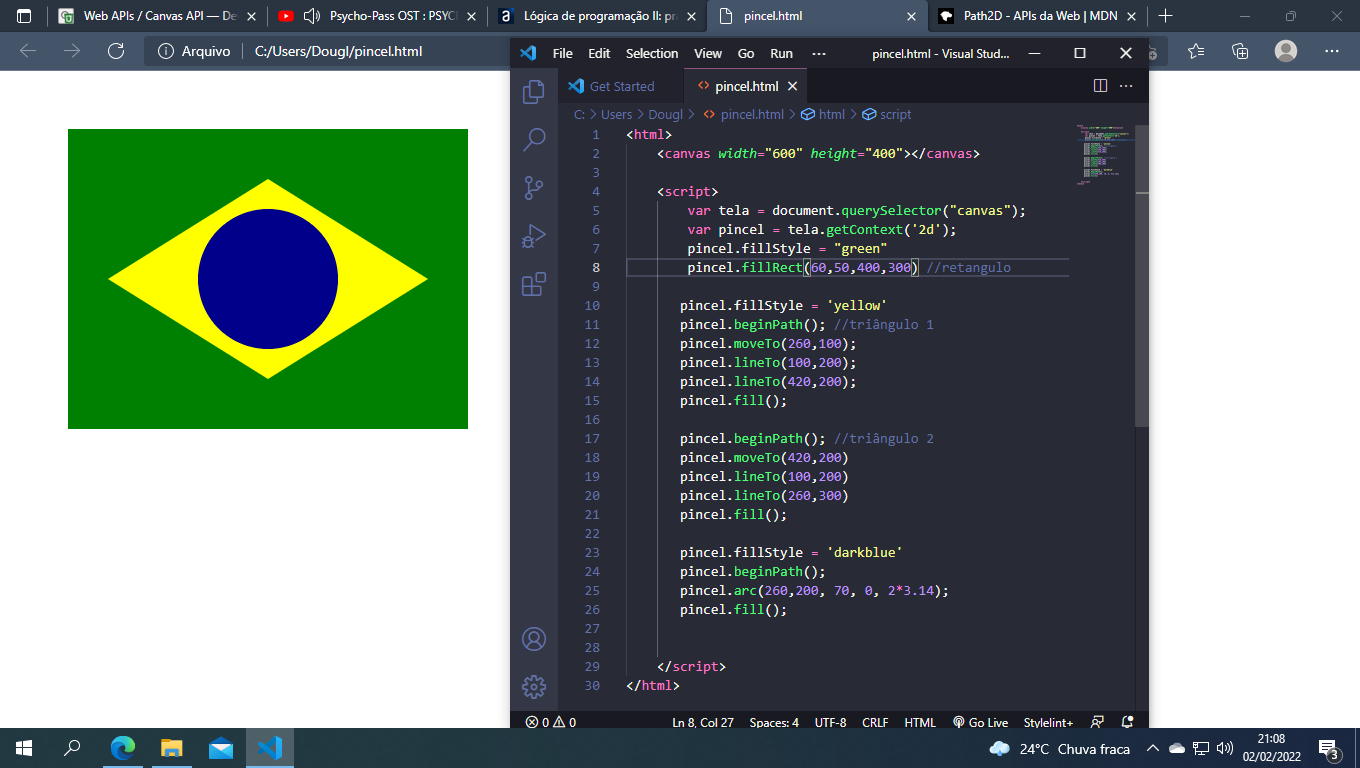Open the Edge profile avatar
1360x768 pixels.
[x=1286, y=51]
